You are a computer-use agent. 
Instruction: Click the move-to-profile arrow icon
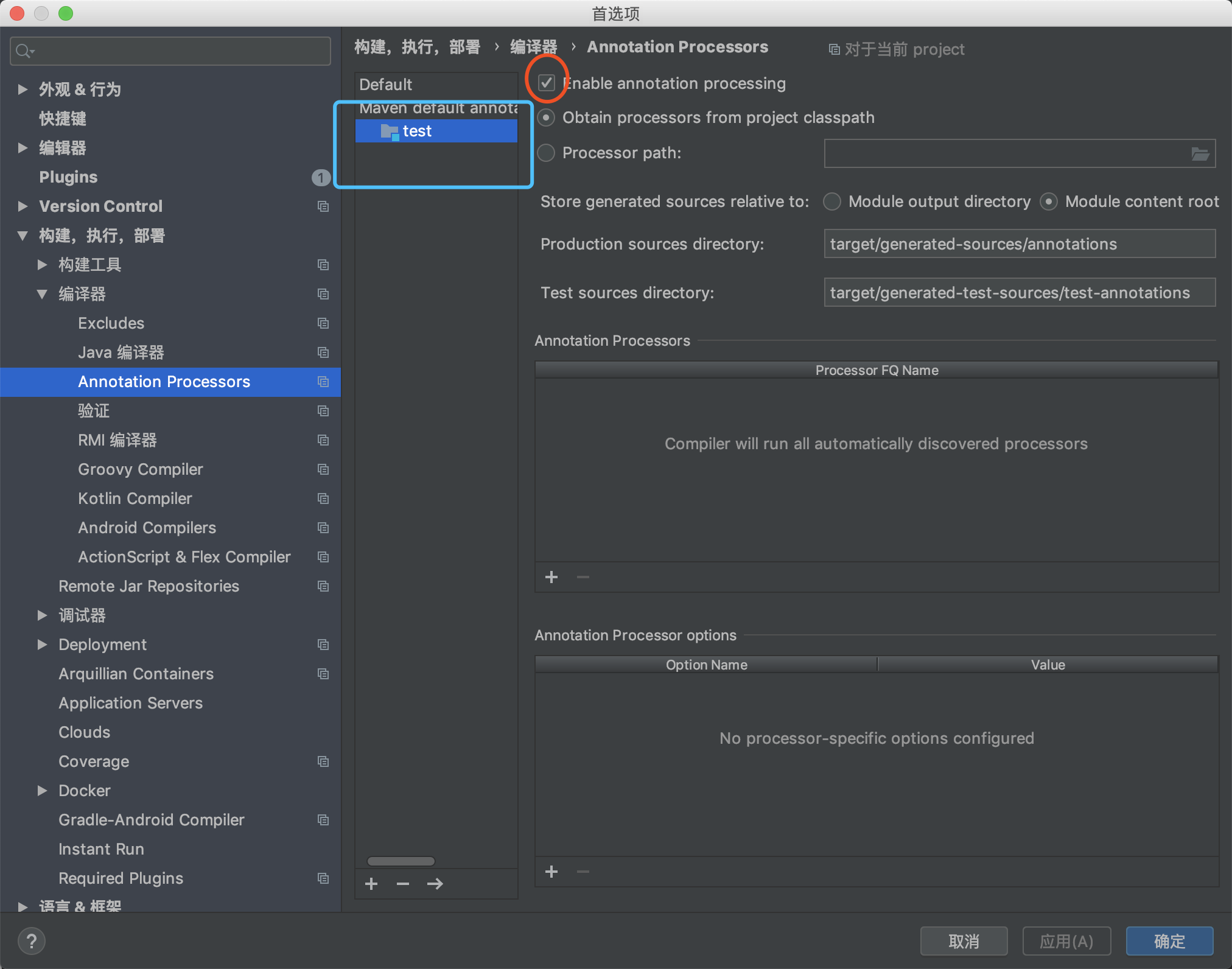point(435,884)
